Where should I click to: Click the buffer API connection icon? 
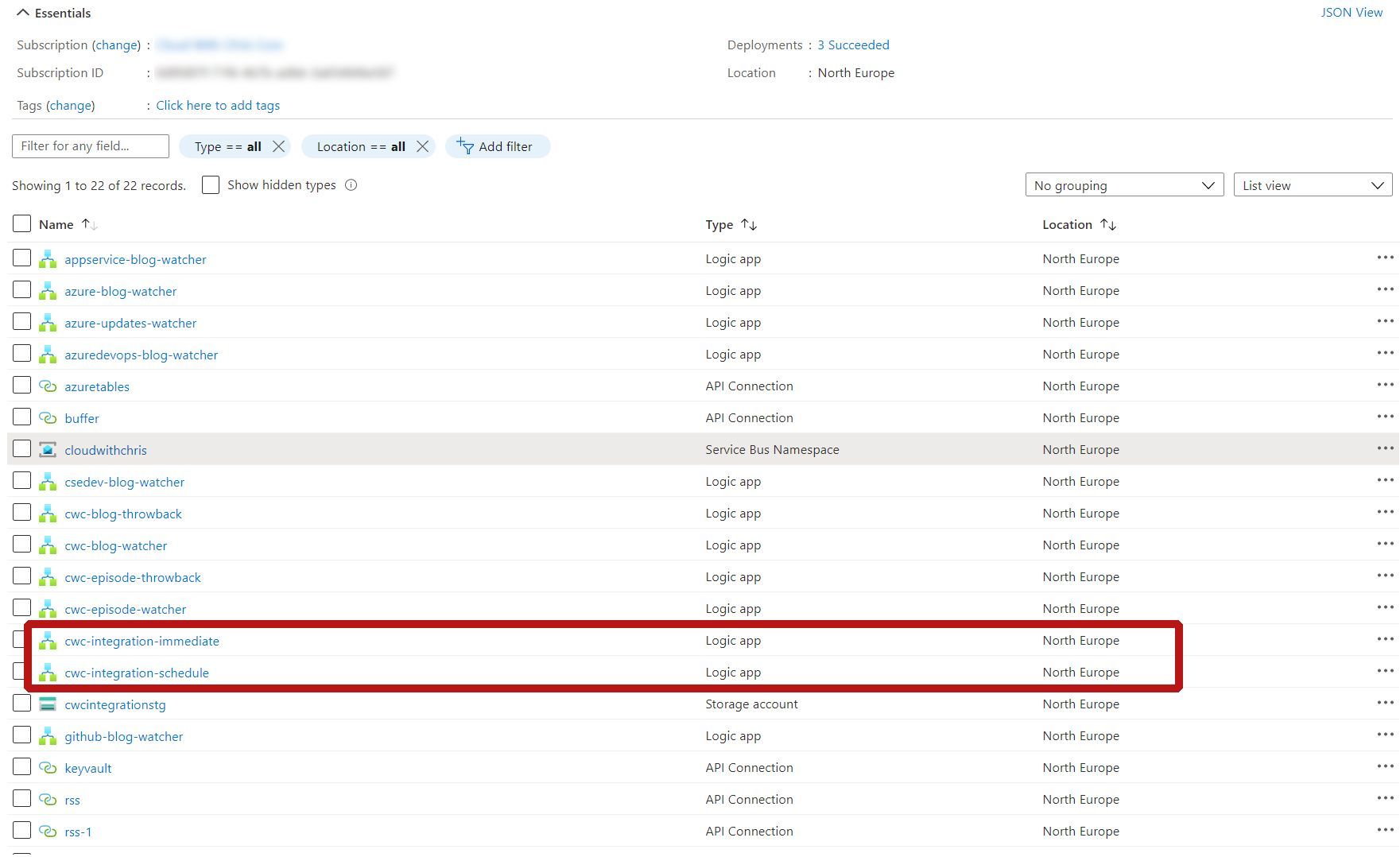click(x=48, y=418)
